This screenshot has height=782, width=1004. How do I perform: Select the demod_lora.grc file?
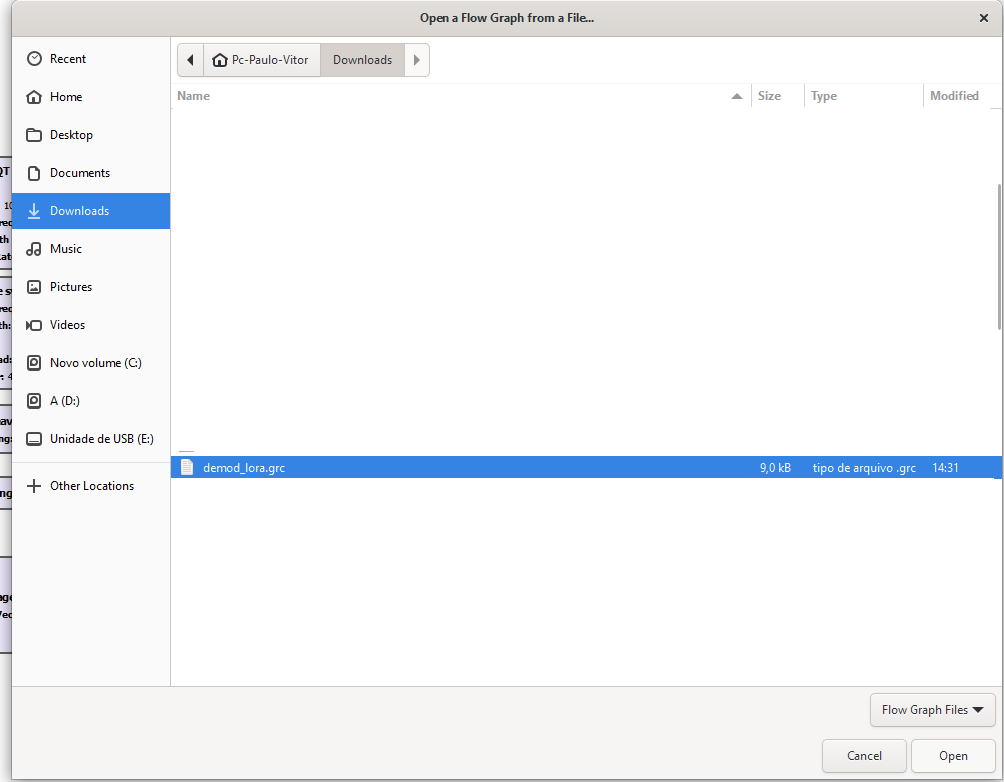244,467
